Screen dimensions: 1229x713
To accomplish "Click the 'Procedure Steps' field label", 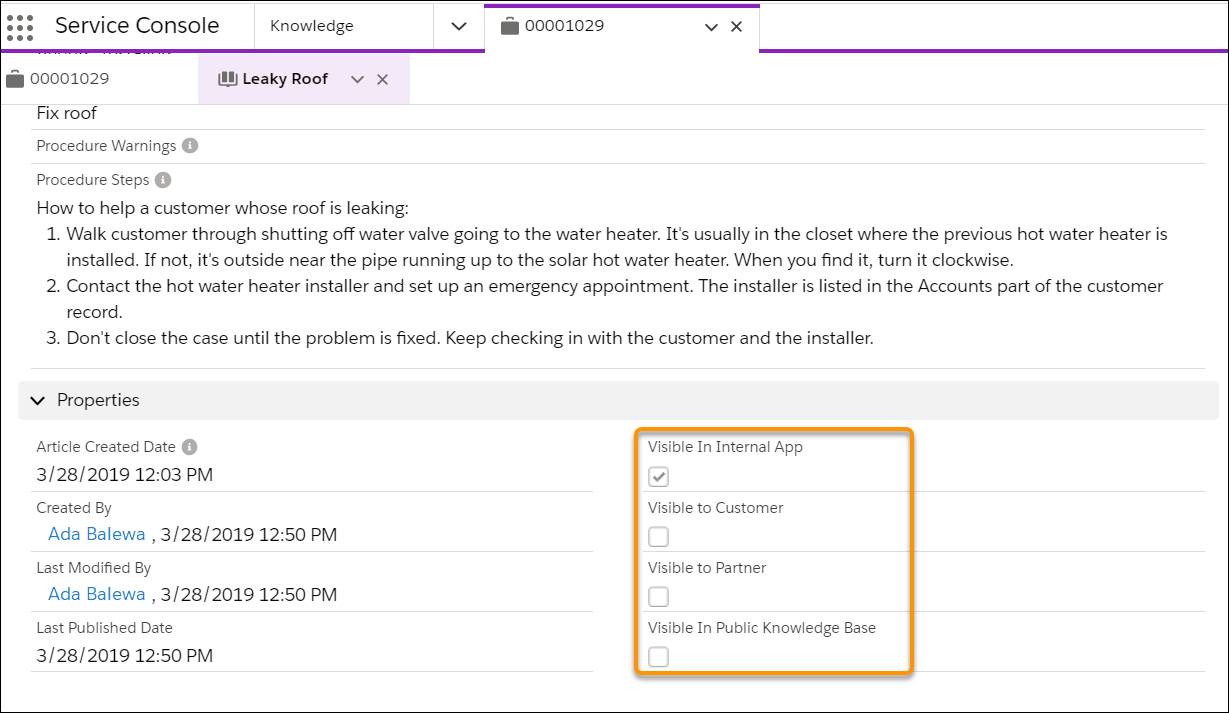I will [x=93, y=180].
